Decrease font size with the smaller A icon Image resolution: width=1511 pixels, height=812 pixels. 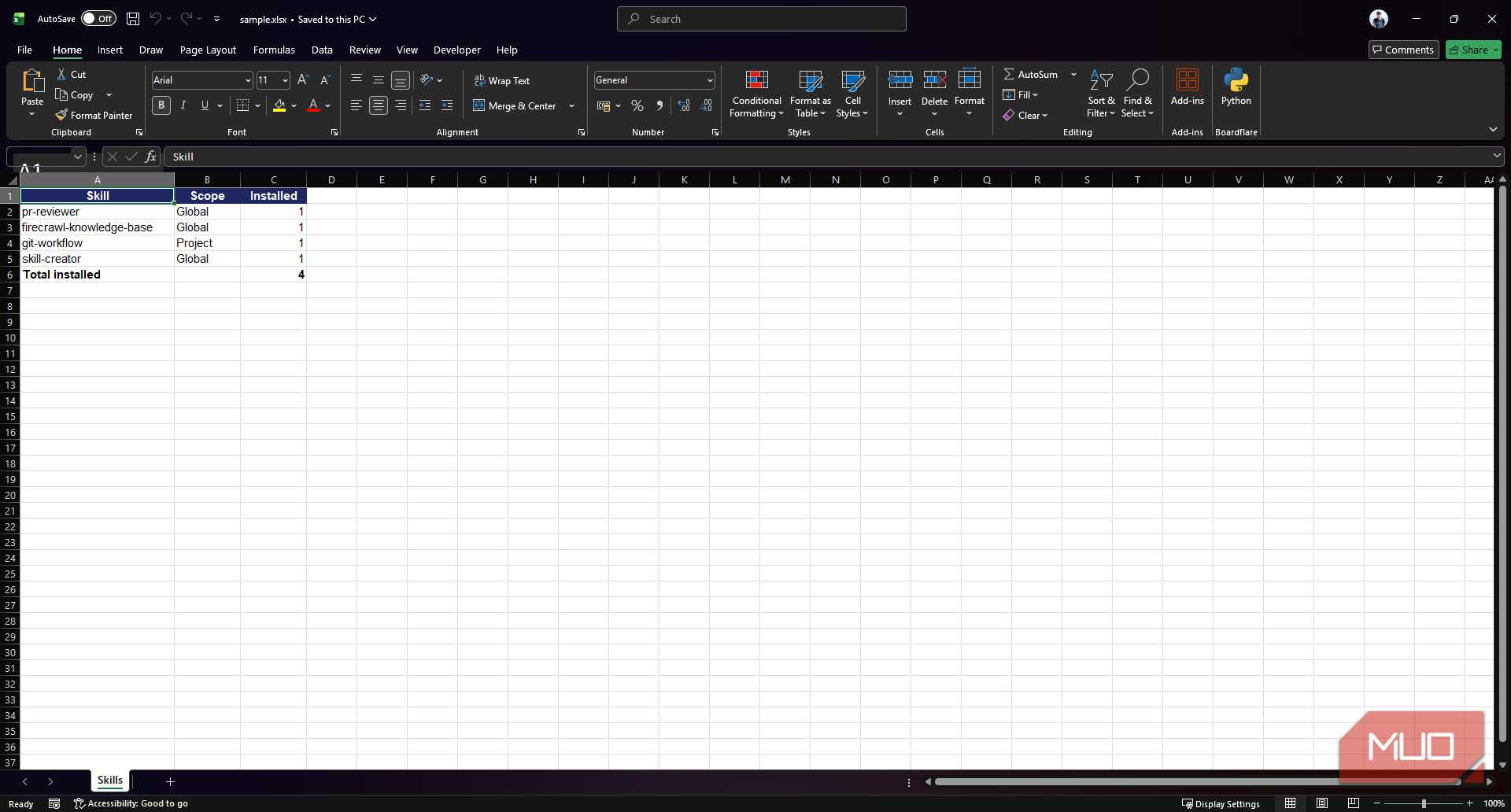point(325,79)
